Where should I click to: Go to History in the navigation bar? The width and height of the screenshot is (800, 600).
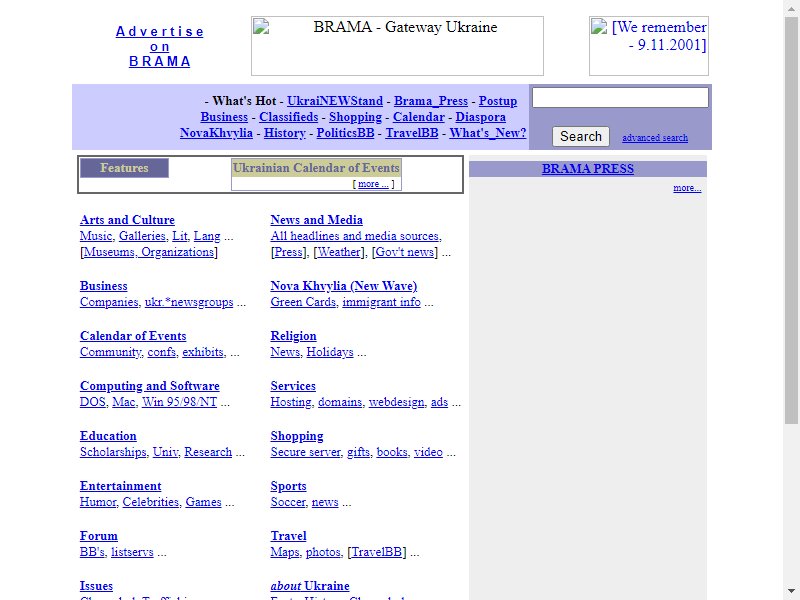coord(285,133)
